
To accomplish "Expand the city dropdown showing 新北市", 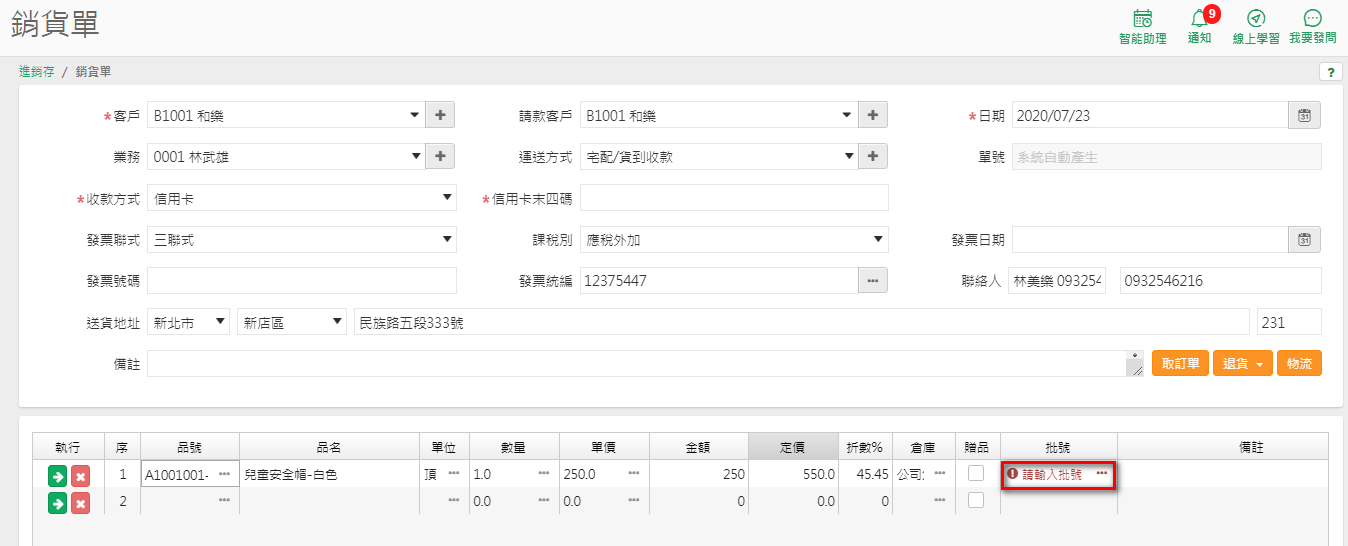I will tap(220, 322).
